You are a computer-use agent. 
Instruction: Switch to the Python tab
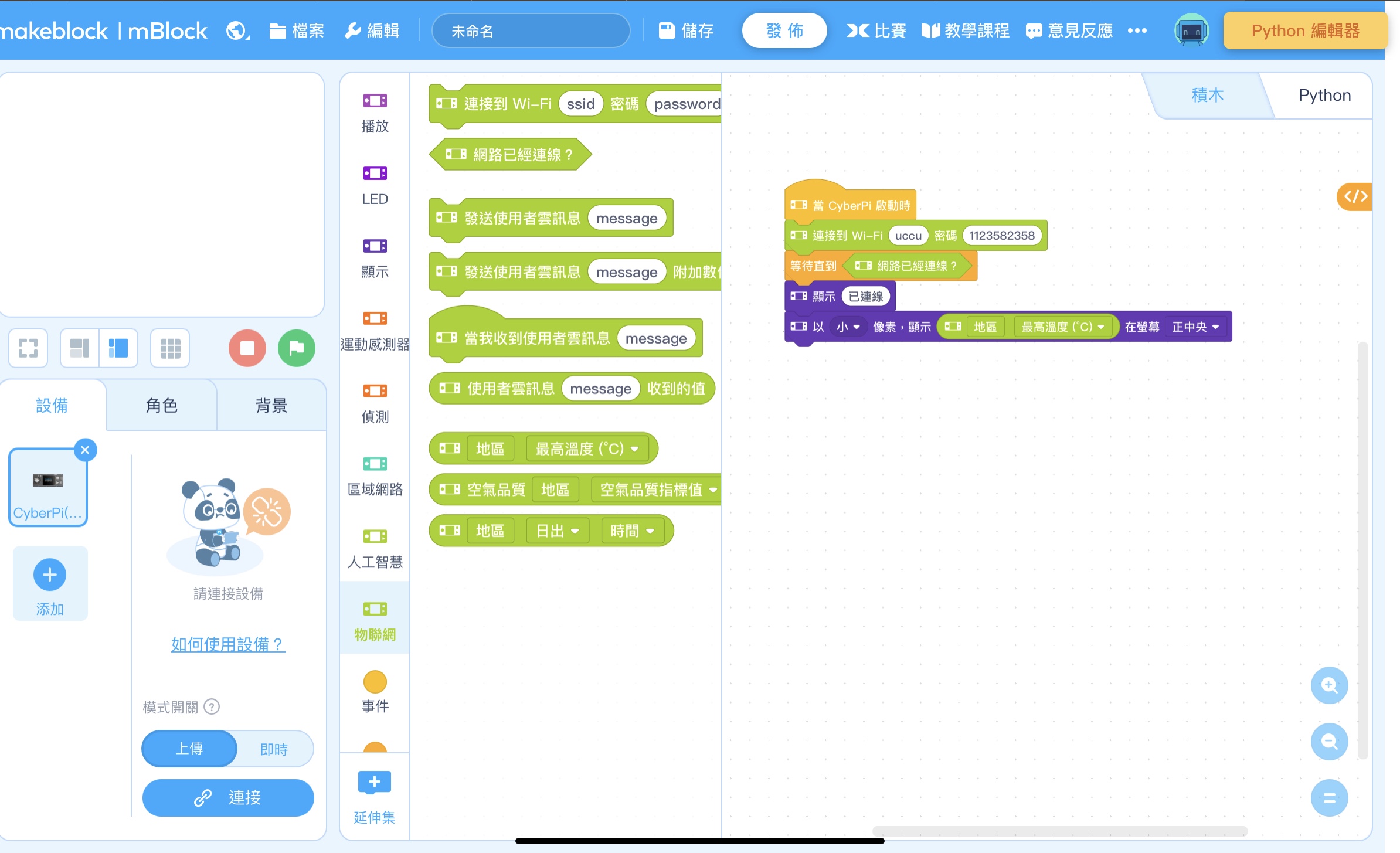[x=1324, y=94]
